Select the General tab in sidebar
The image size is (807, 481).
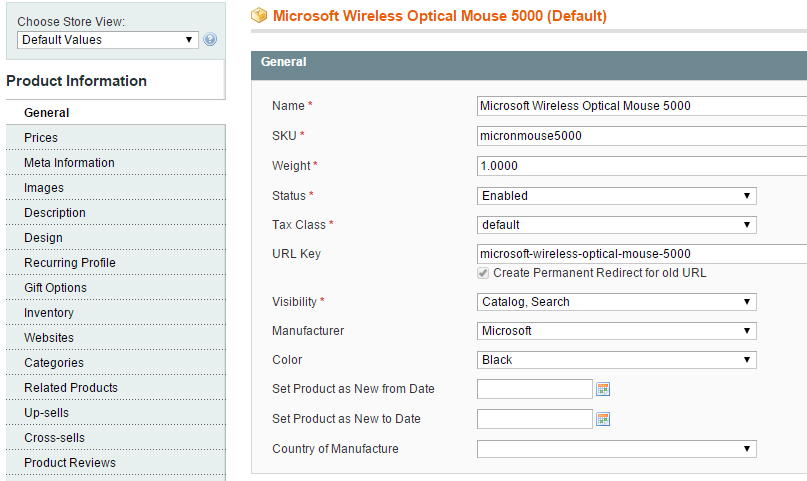[116, 113]
